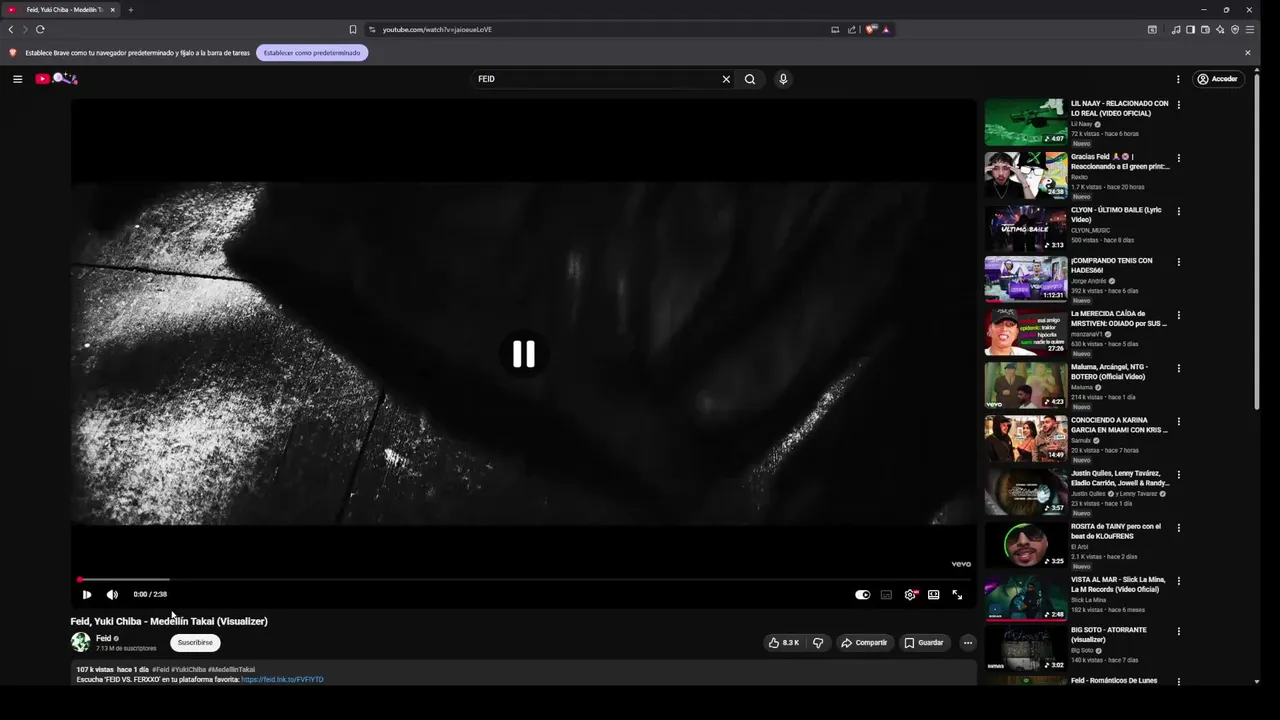Viewport: 1280px width, 720px height.
Task: Toggle the Brave sidebar panel
Action: point(1190,29)
